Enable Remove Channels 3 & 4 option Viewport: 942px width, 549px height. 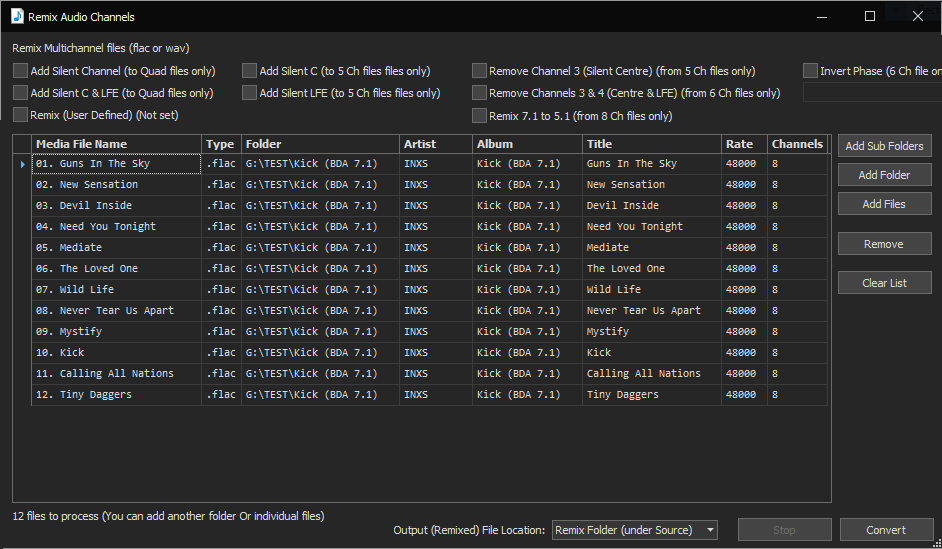pyautogui.click(x=480, y=93)
